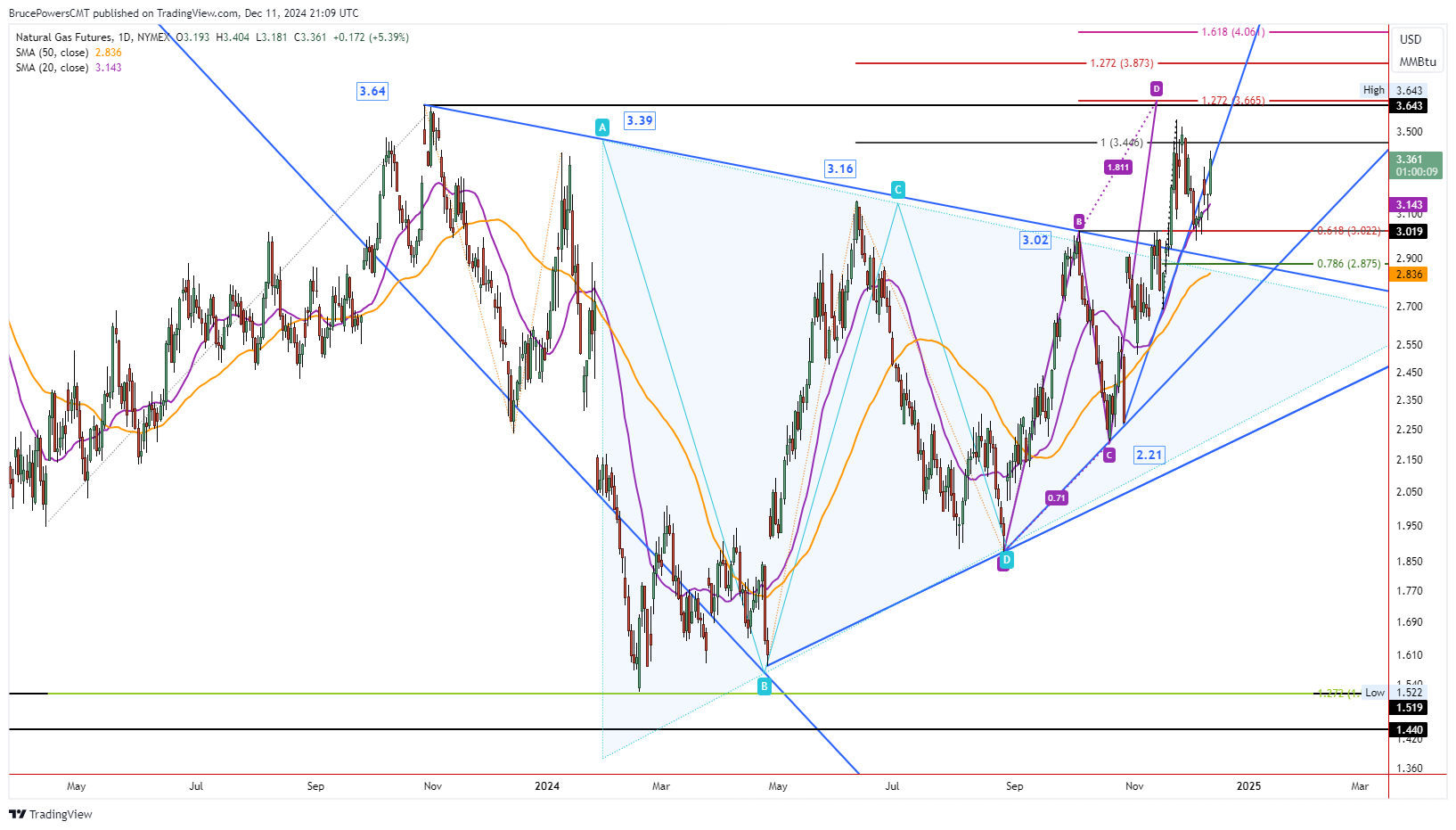Click the Low 1.522 price tag

(1395, 693)
